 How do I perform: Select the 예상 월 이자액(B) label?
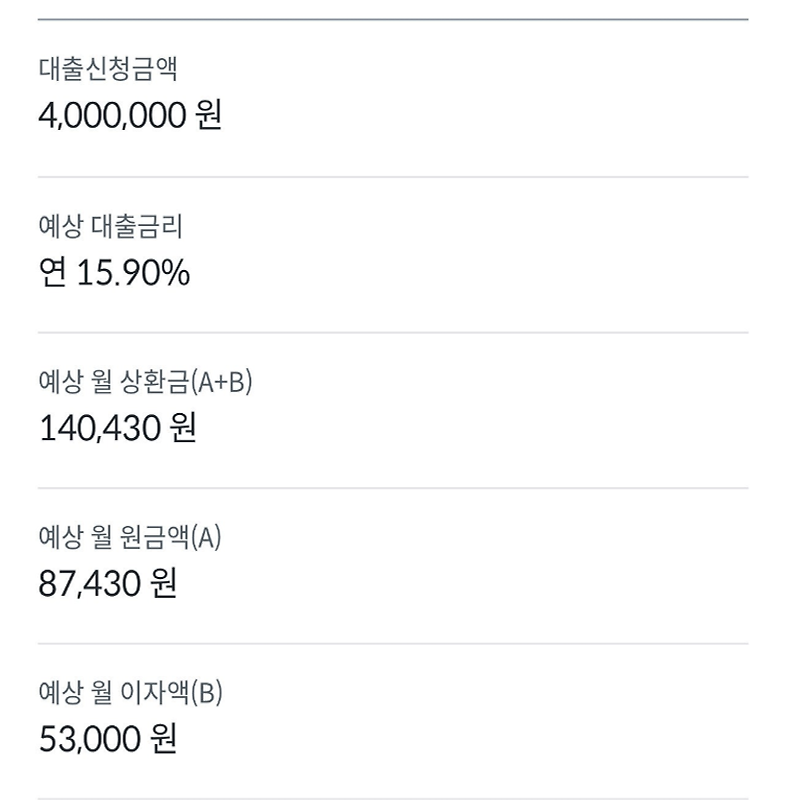tap(131, 692)
